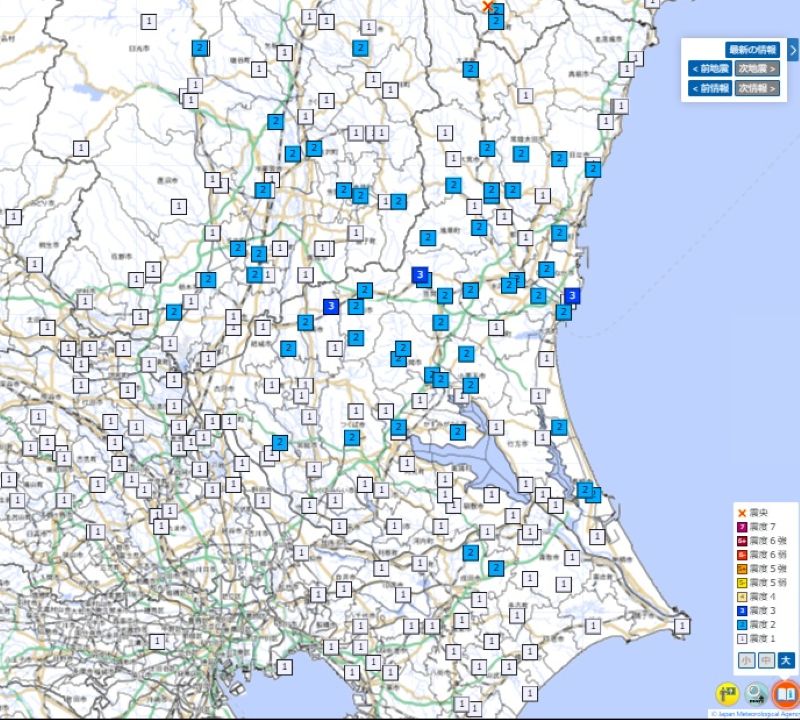The image size is (800, 720).
Task: Select the 大 (large) marker size
Action: click(x=786, y=660)
